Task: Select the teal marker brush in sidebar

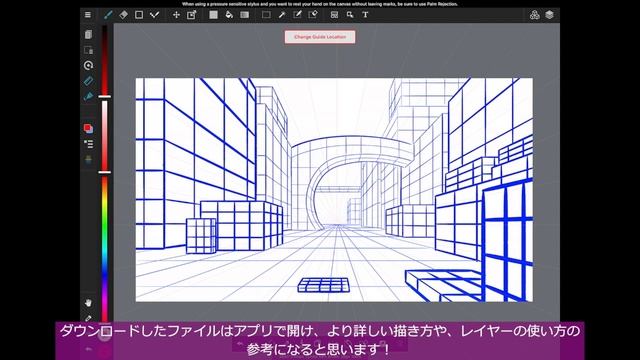Action: tap(88, 96)
